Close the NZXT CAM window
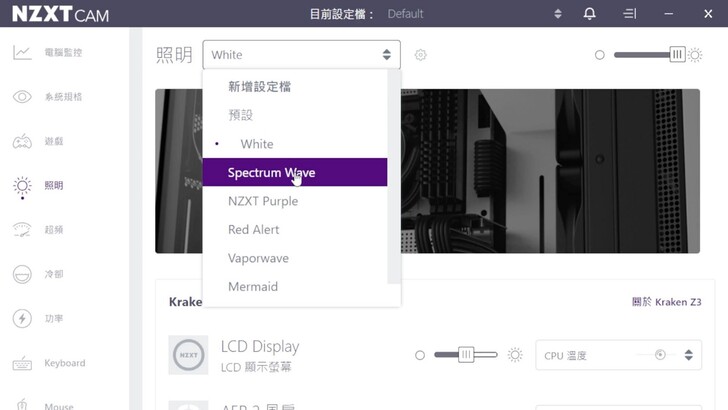728x410 pixels. click(x=708, y=14)
